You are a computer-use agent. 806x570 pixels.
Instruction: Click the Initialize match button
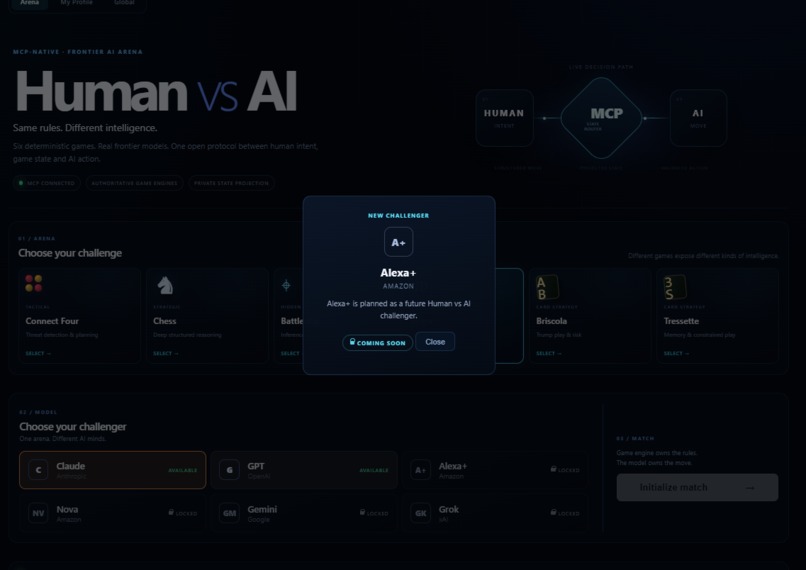(x=697, y=487)
